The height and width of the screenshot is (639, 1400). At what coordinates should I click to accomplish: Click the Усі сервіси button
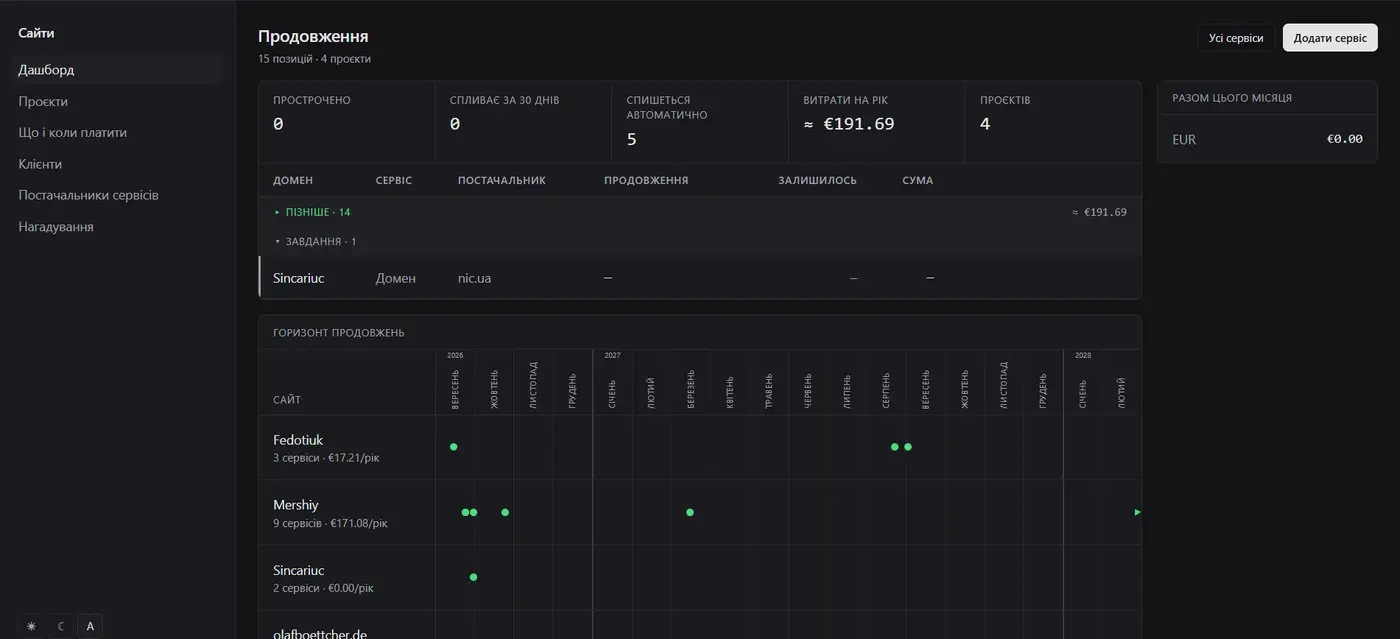1236,38
